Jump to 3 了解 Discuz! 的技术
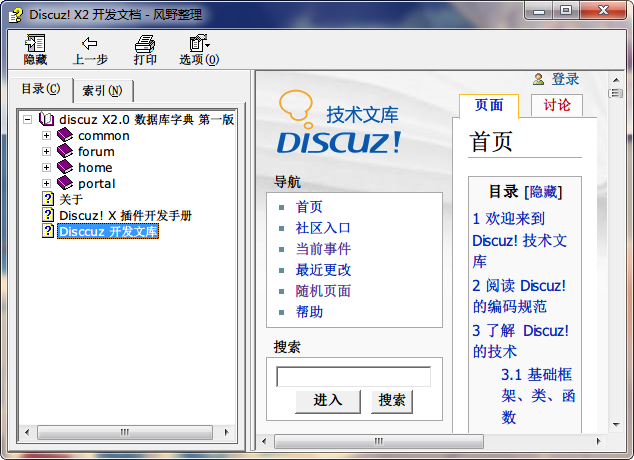 tap(520, 341)
